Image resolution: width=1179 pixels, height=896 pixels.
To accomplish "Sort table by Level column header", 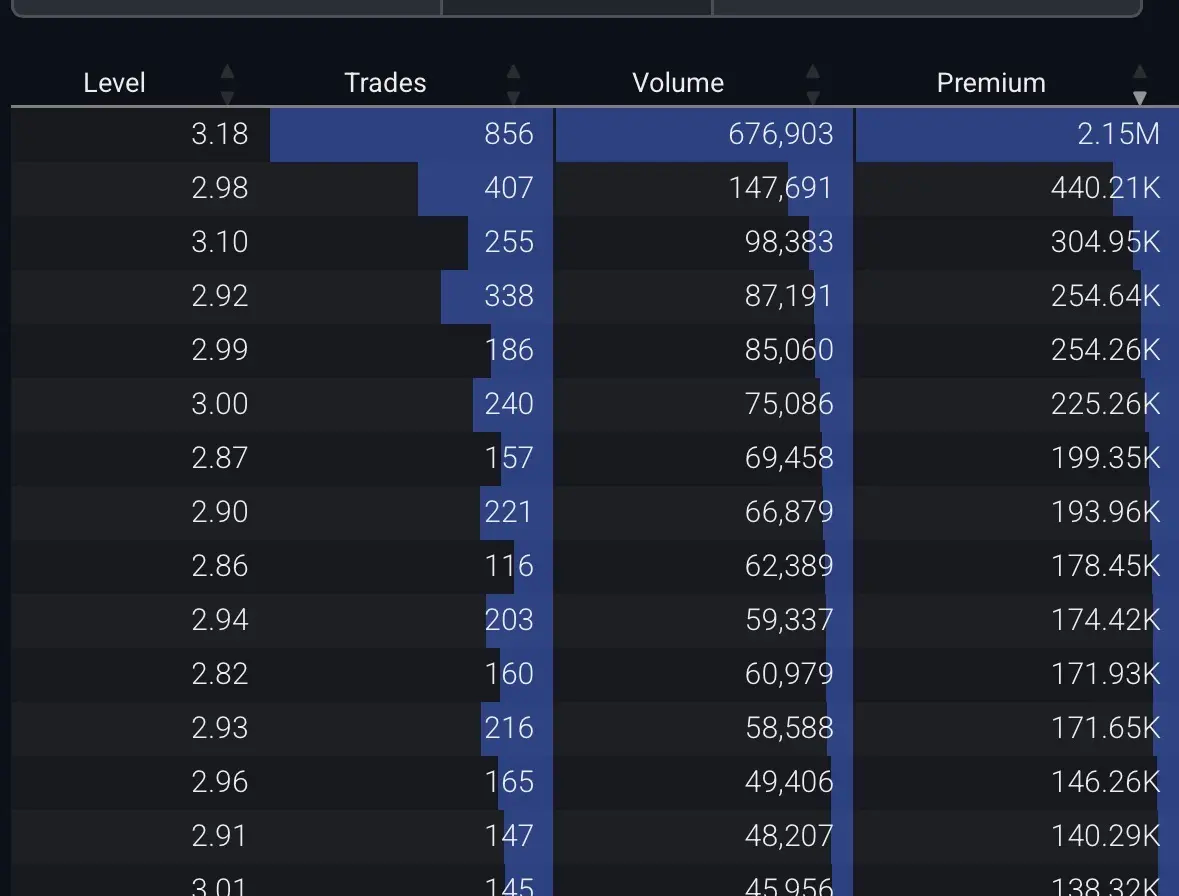I will (x=114, y=83).
